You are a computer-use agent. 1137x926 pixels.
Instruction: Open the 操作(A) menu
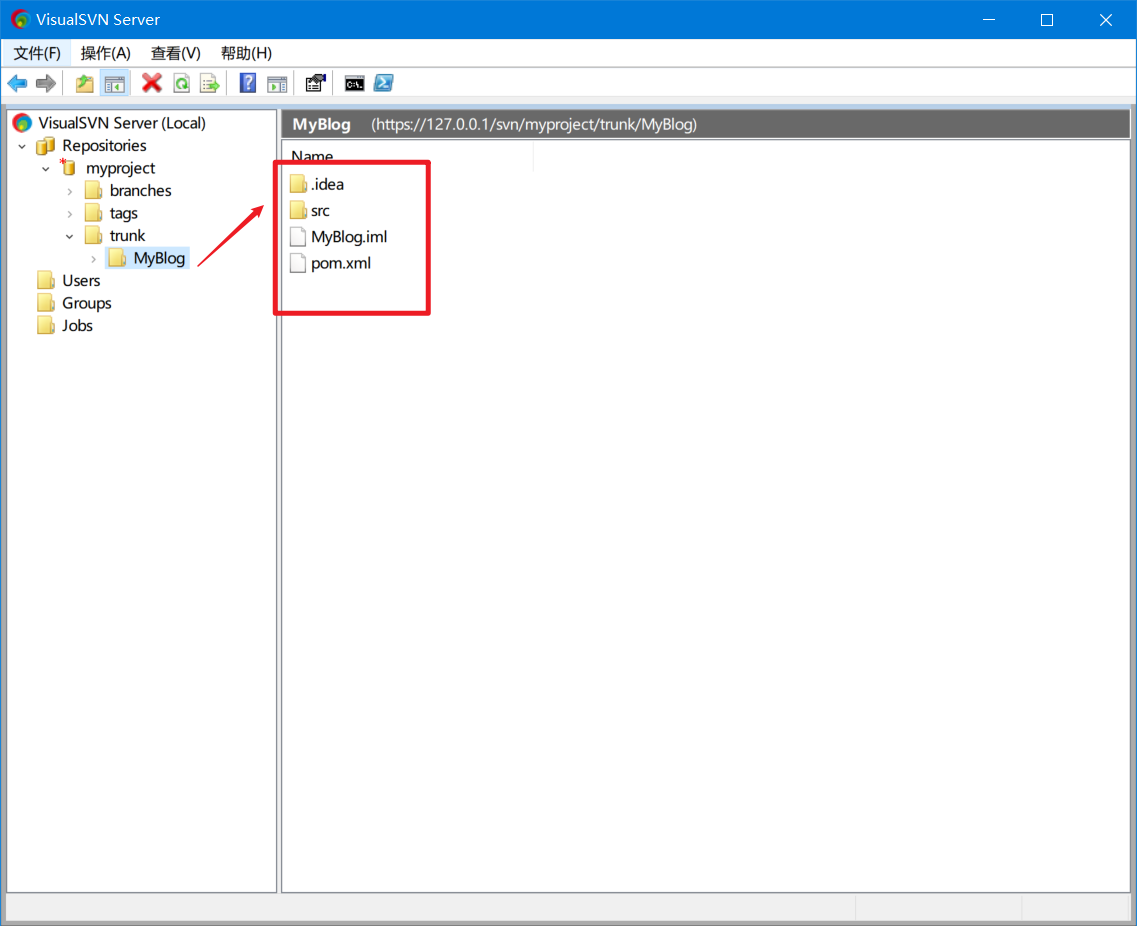point(106,53)
